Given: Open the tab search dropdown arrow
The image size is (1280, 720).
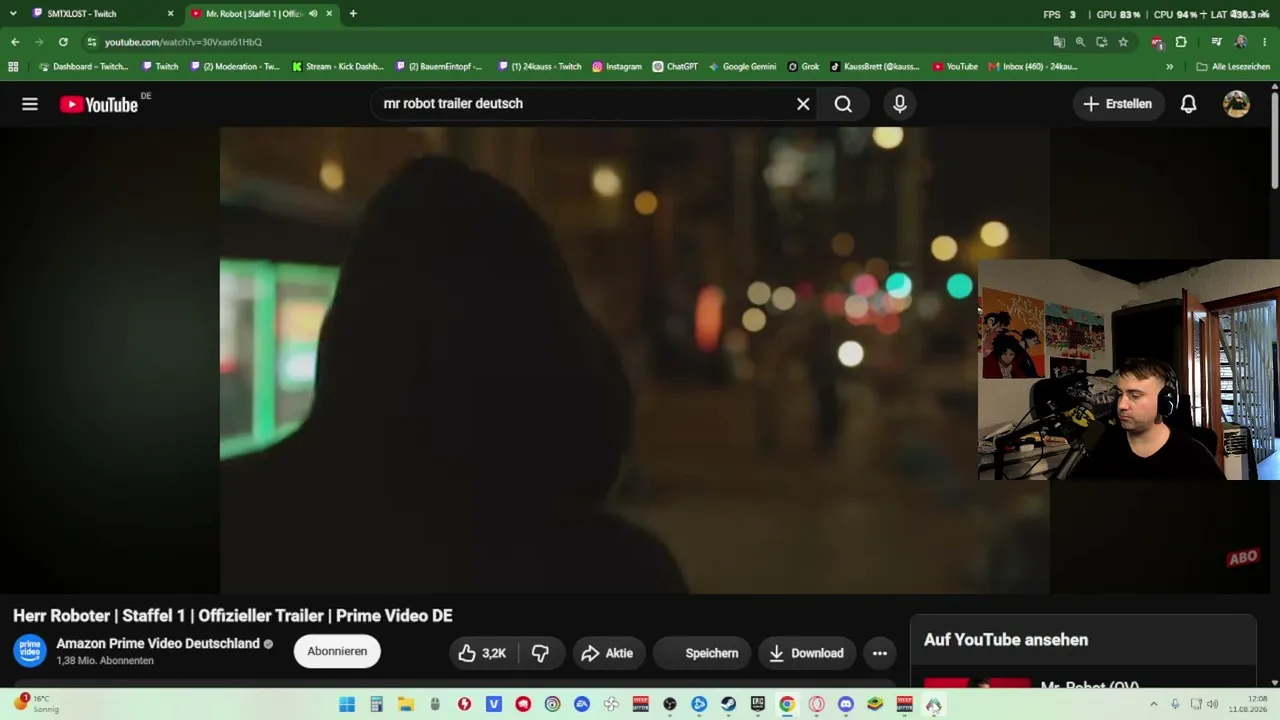Looking at the screenshot, I should coord(13,14).
